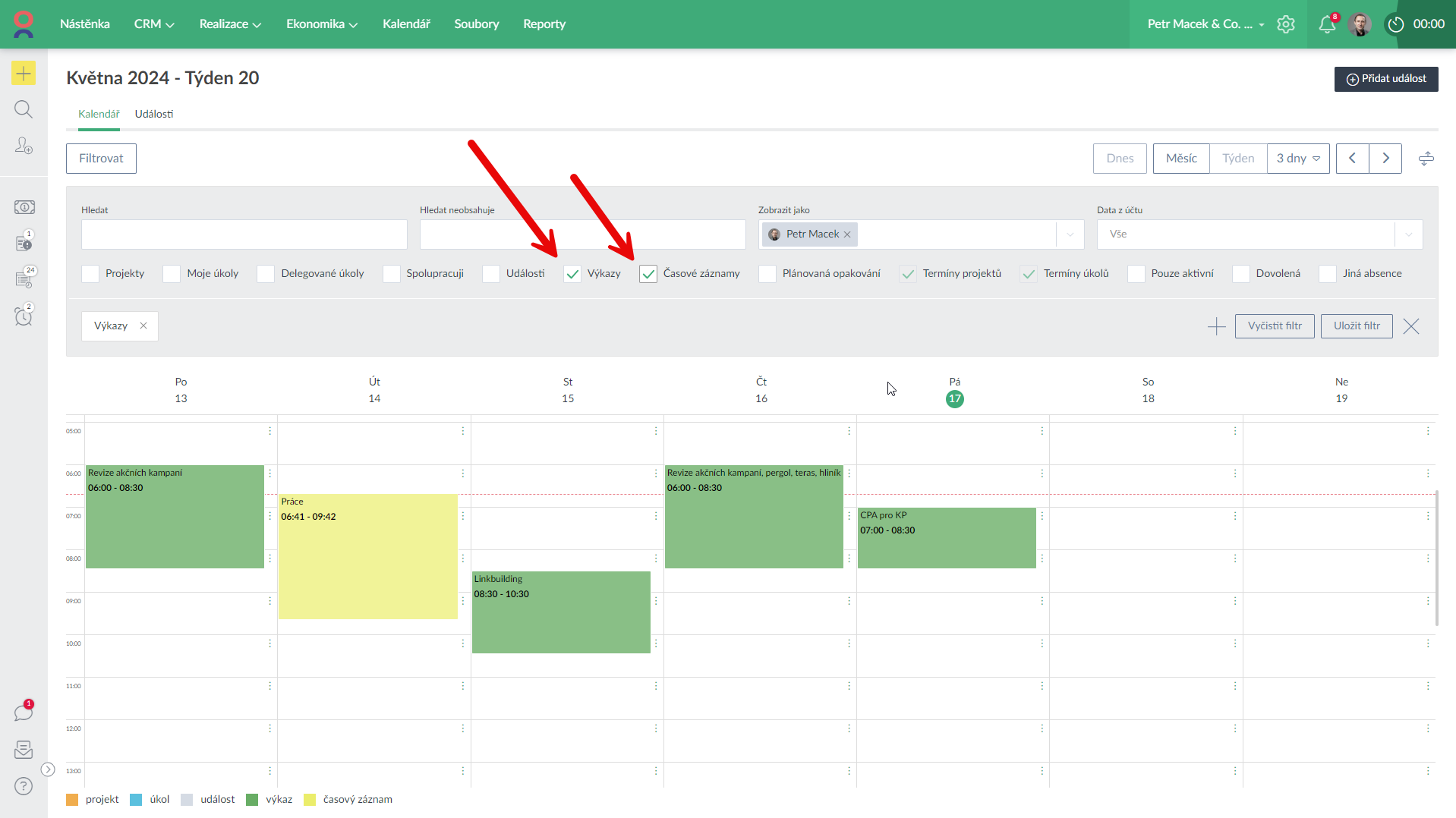Click the Vyčistit filtr button
Screen dimensions: 1456x818
tap(1274, 326)
